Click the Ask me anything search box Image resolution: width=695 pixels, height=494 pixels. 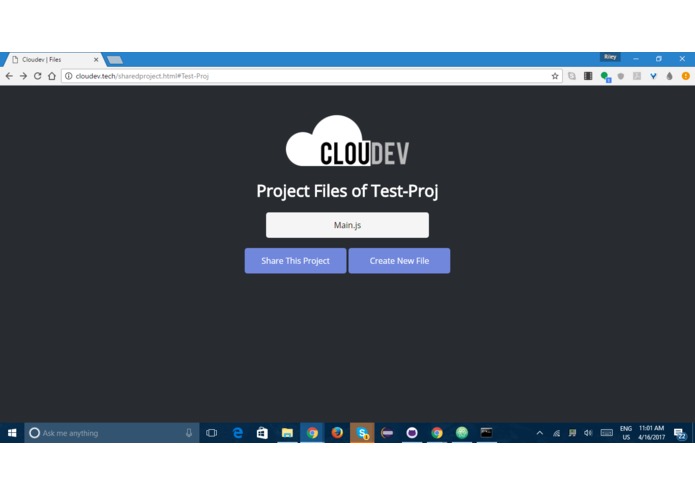click(112, 433)
